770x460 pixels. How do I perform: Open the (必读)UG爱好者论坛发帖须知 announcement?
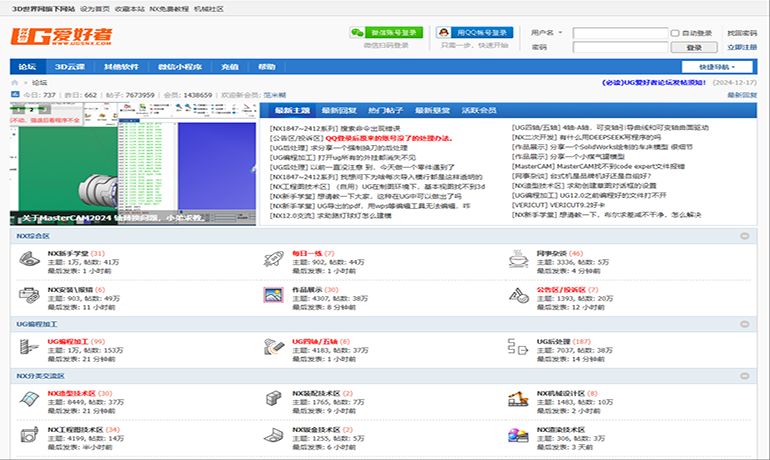(x=654, y=82)
